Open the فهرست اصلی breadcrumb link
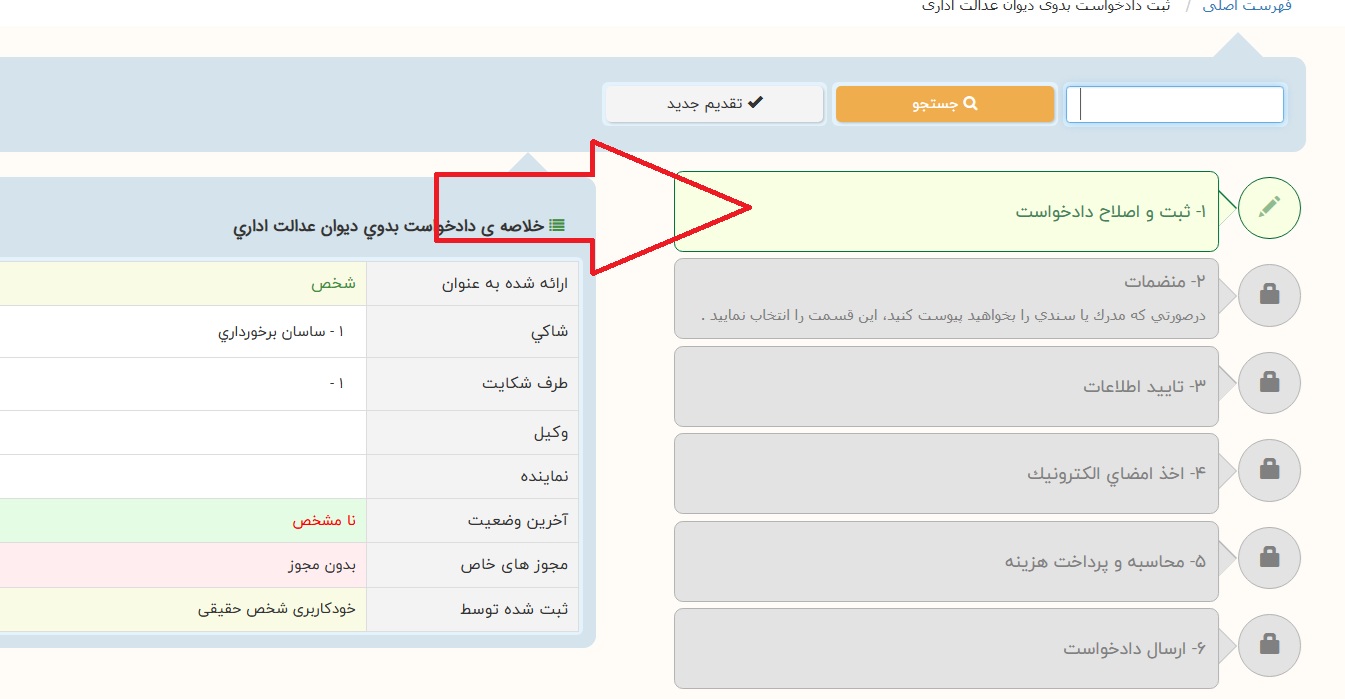Viewport: 1345px width, 699px height. [1247, 5]
